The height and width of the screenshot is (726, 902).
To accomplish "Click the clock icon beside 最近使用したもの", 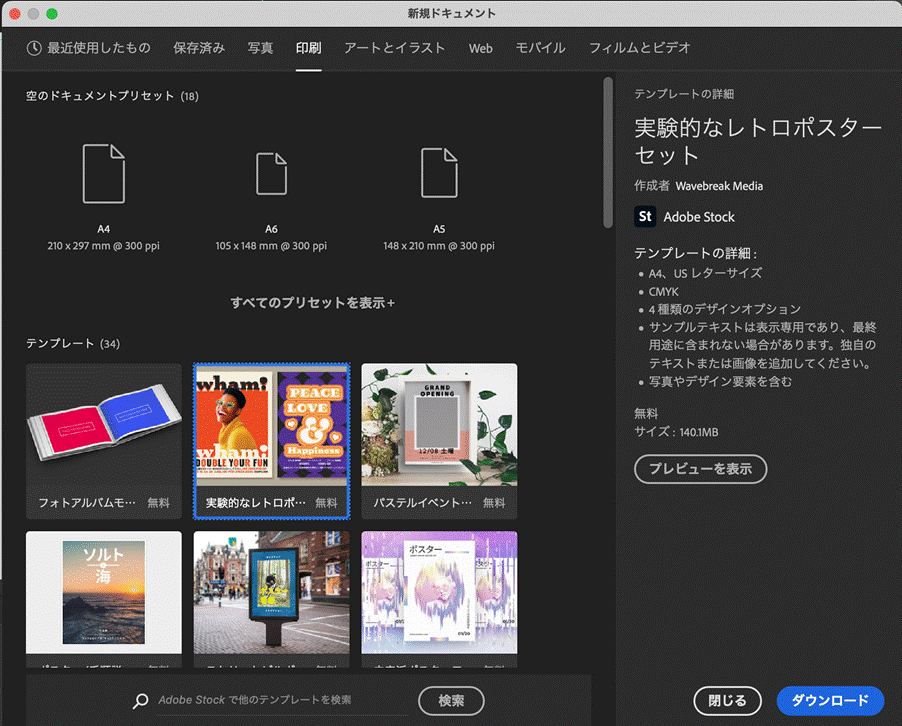I will pos(34,48).
